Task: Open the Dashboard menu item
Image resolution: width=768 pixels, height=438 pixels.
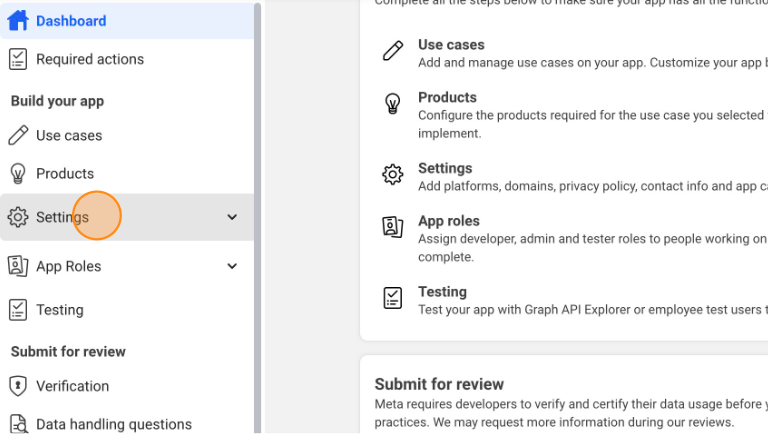Action: pos(127,21)
